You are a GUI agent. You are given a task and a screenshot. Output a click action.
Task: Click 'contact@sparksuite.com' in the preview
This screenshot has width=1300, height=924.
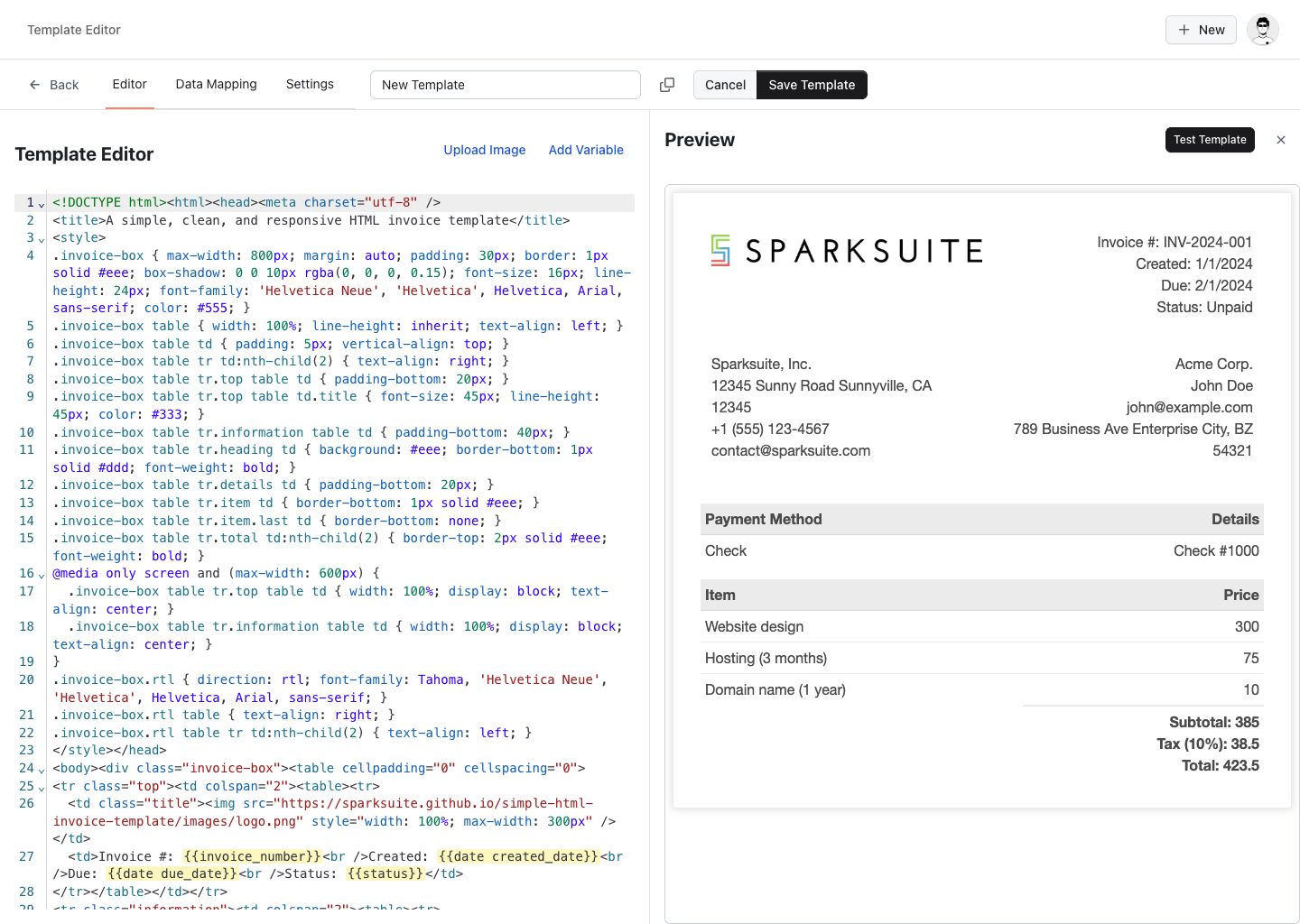coord(791,450)
